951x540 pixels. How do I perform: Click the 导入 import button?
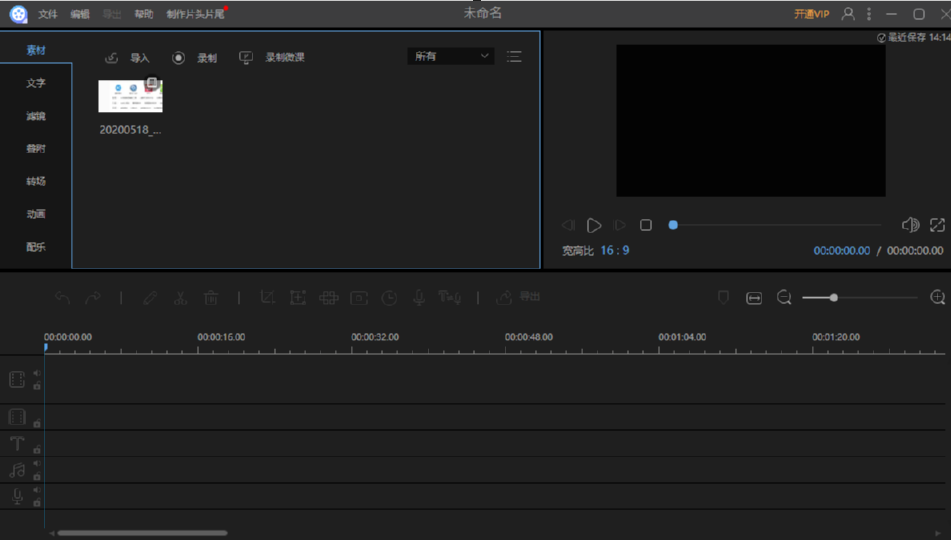coord(127,58)
